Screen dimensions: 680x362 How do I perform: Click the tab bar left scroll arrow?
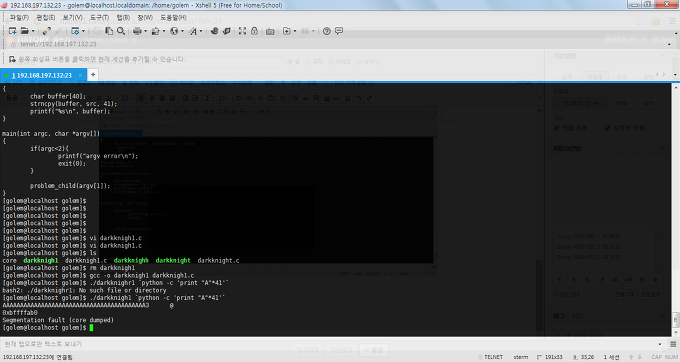(658, 75)
